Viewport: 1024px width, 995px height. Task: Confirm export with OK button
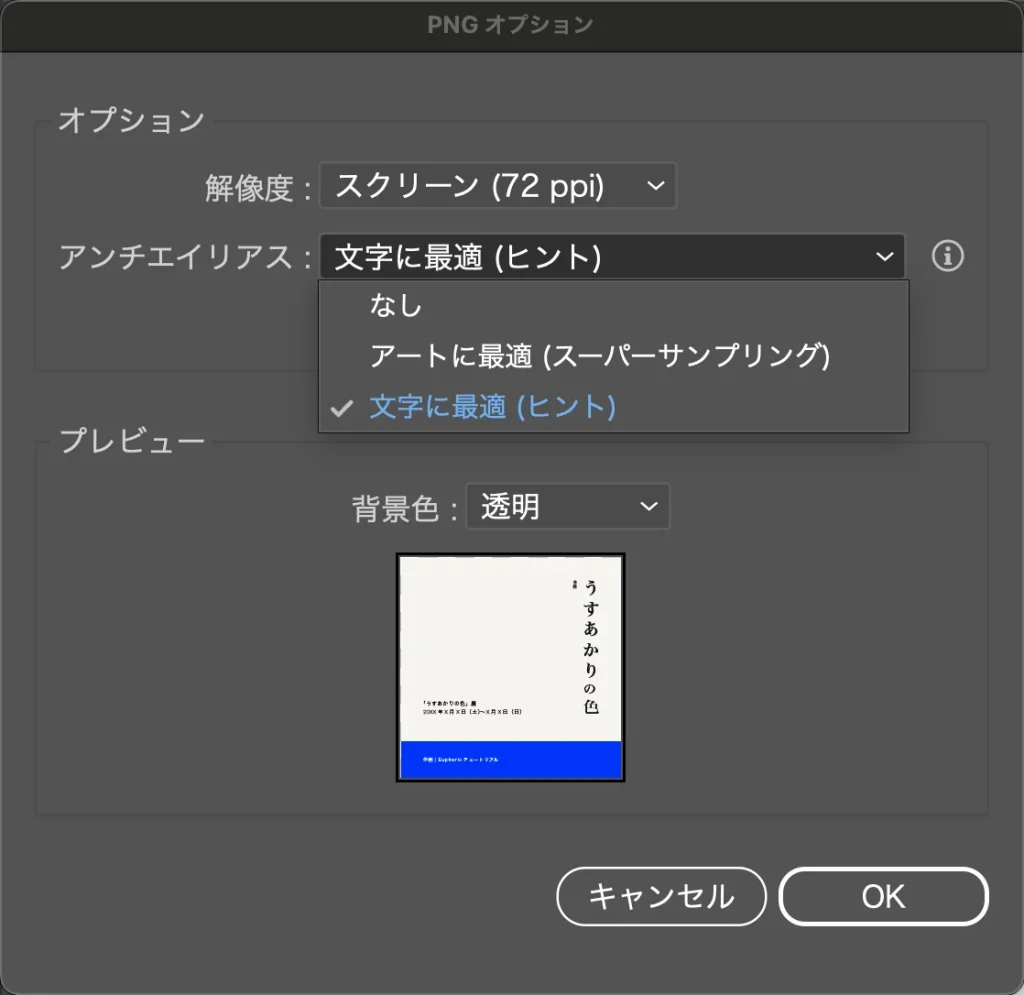(883, 896)
